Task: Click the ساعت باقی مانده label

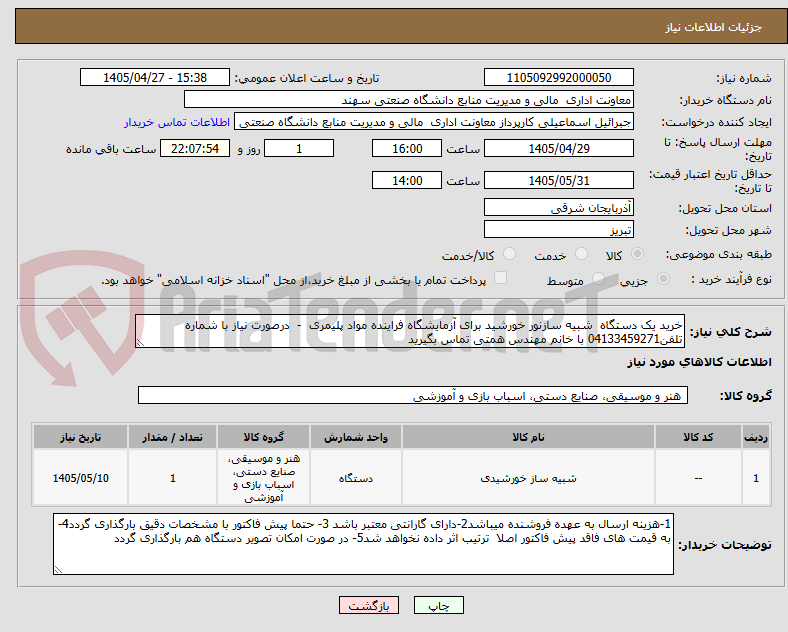Action: pyautogui.click(x=111, y=149)
